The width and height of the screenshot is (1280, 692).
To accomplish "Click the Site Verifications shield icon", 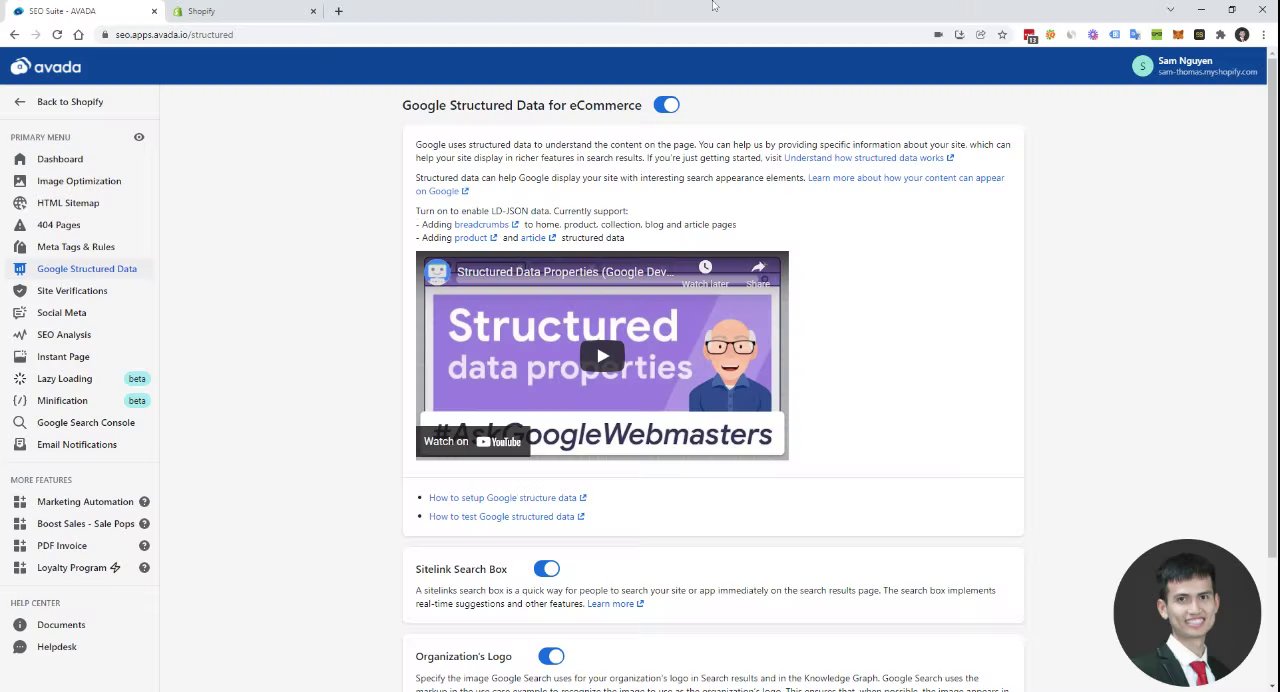I will [20, 291].
